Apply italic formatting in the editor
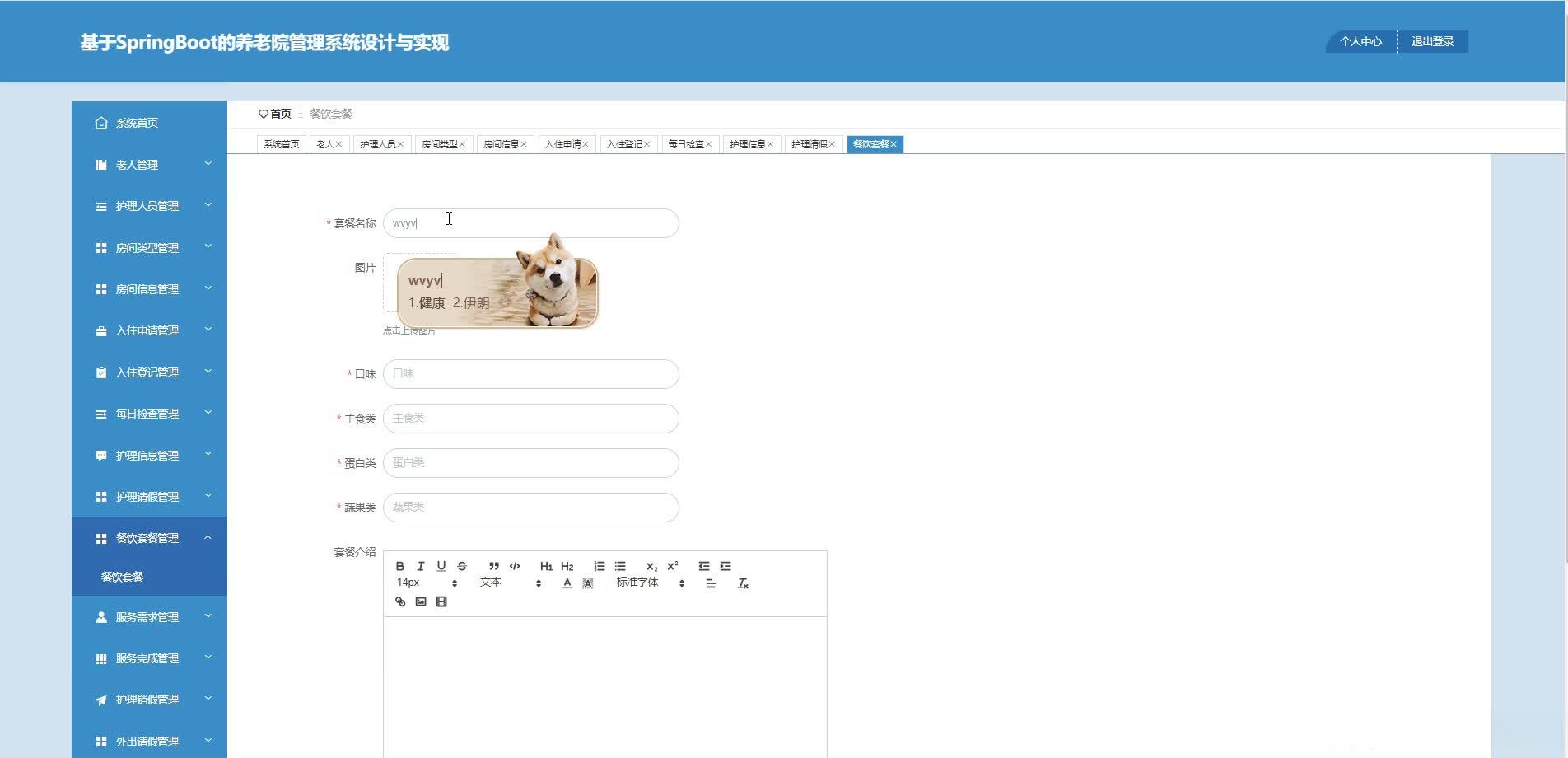The image size is (1568, 758). click(421, 566)
